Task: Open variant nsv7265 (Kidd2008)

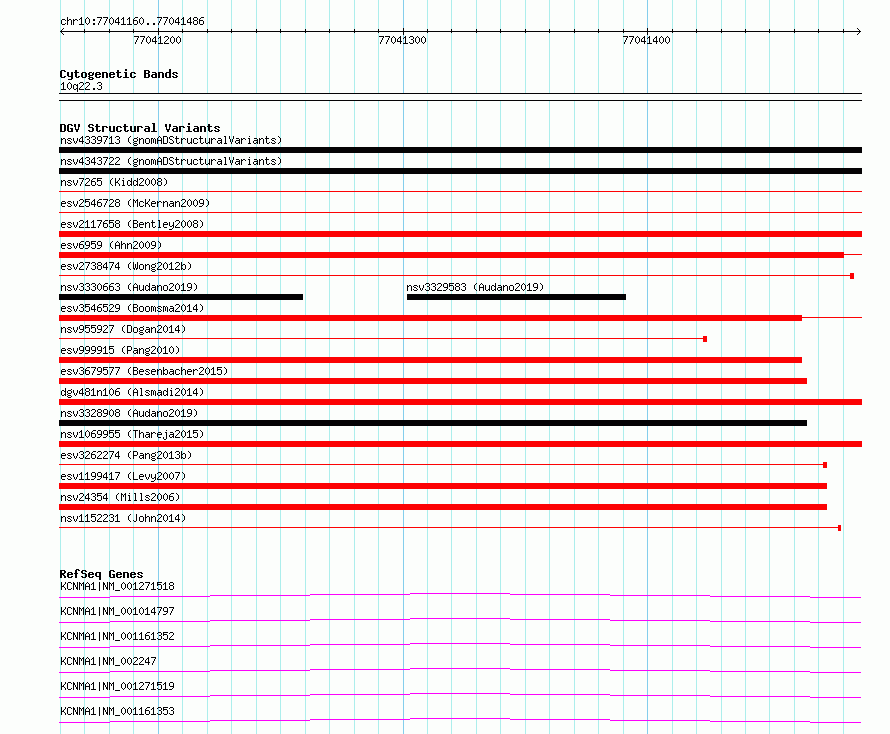Action: (114, 182)
